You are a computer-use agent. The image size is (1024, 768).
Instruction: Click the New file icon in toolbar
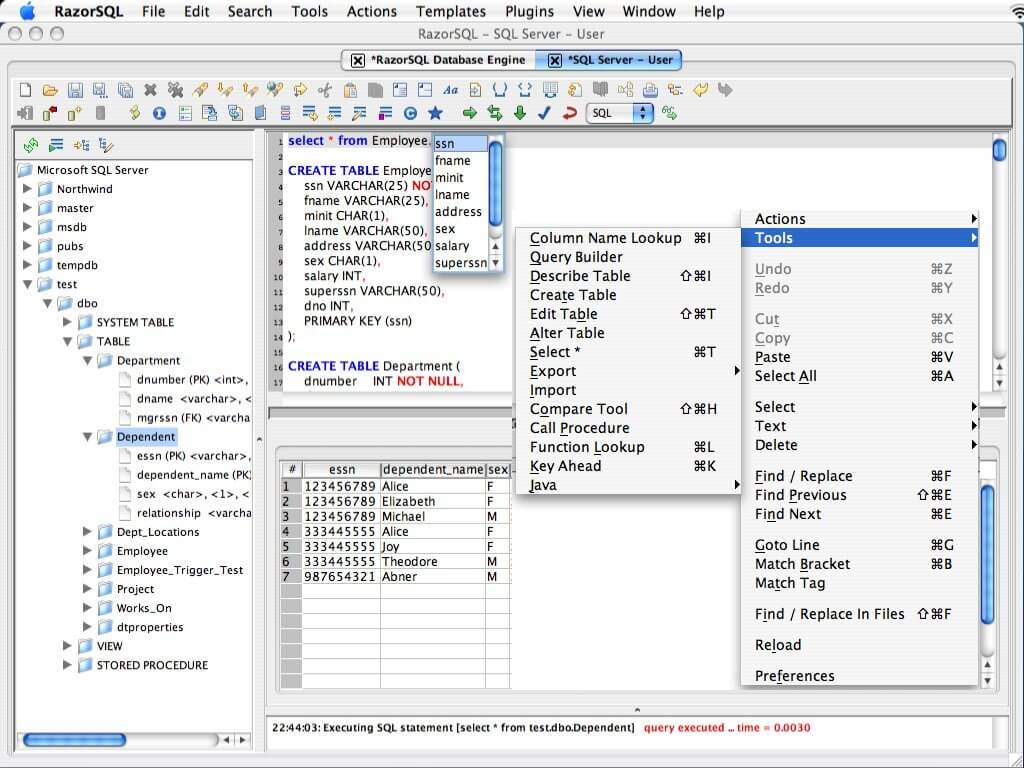tap(25, 89)
